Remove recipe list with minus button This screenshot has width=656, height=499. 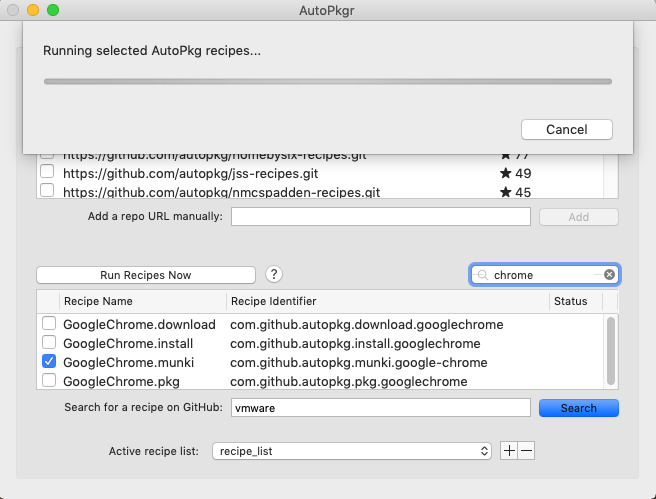click(x=527, y=451)
